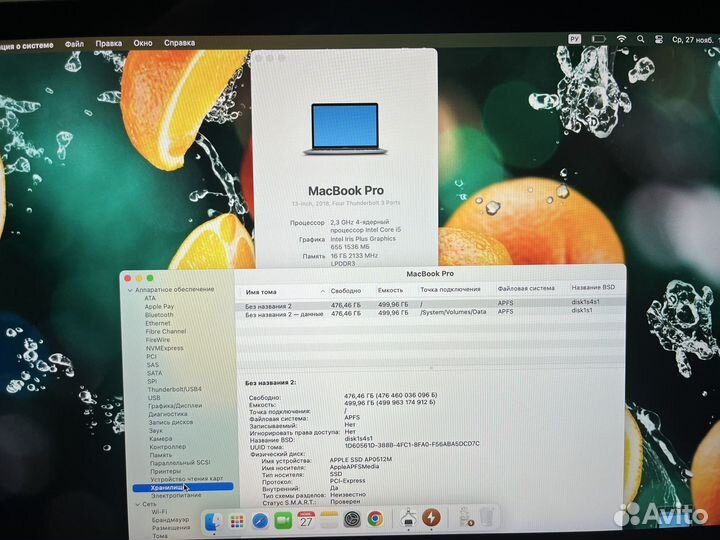This screenshot has width=720, height=540.
Task: Launch Google Chrome from the Dock
Action: [375, 519]
